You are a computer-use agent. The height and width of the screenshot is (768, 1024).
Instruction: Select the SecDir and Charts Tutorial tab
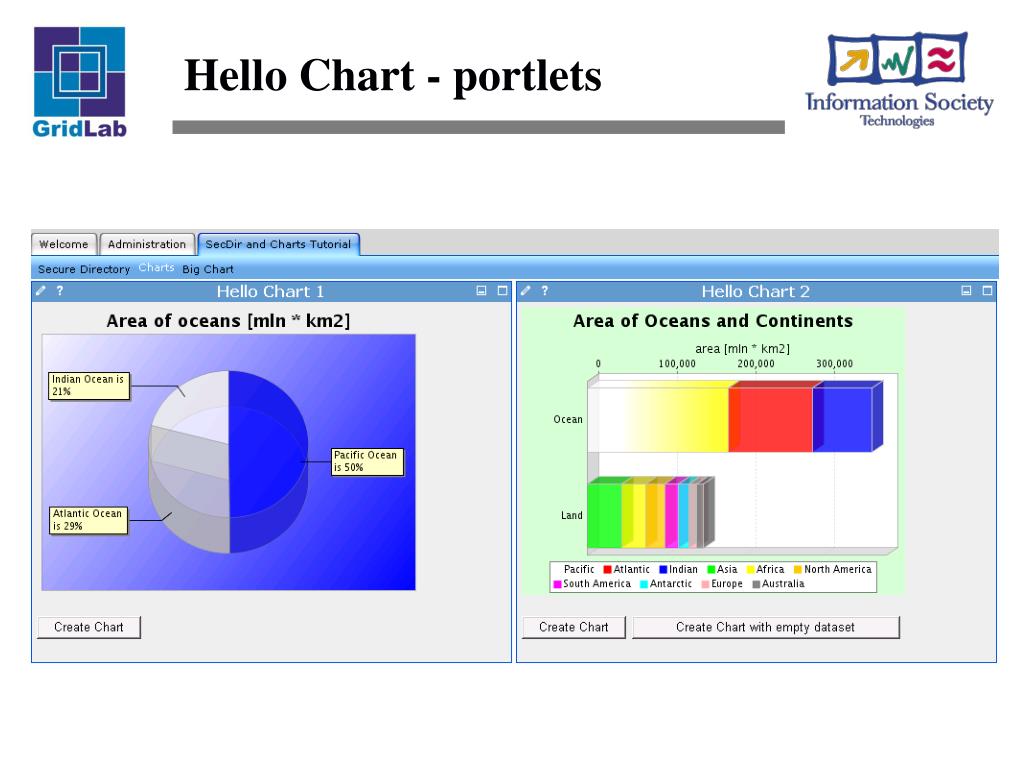tap(278, 244)
